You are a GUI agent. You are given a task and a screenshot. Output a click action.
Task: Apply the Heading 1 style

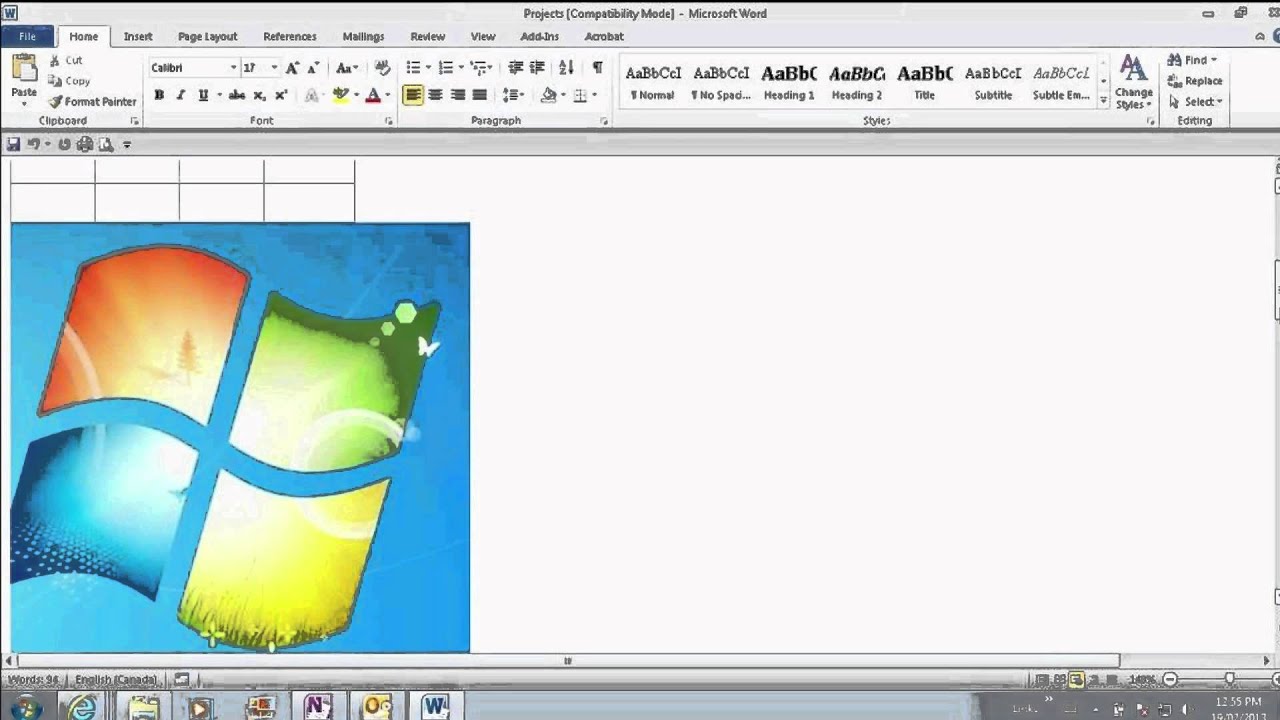[789, 83]
